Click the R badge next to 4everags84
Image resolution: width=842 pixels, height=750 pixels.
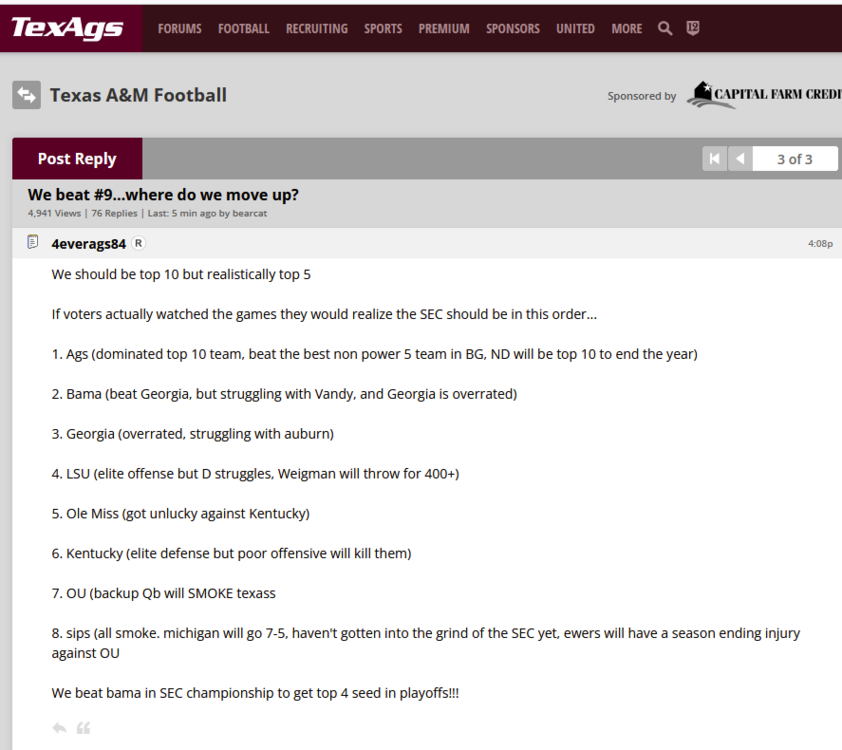click(138, 242)
